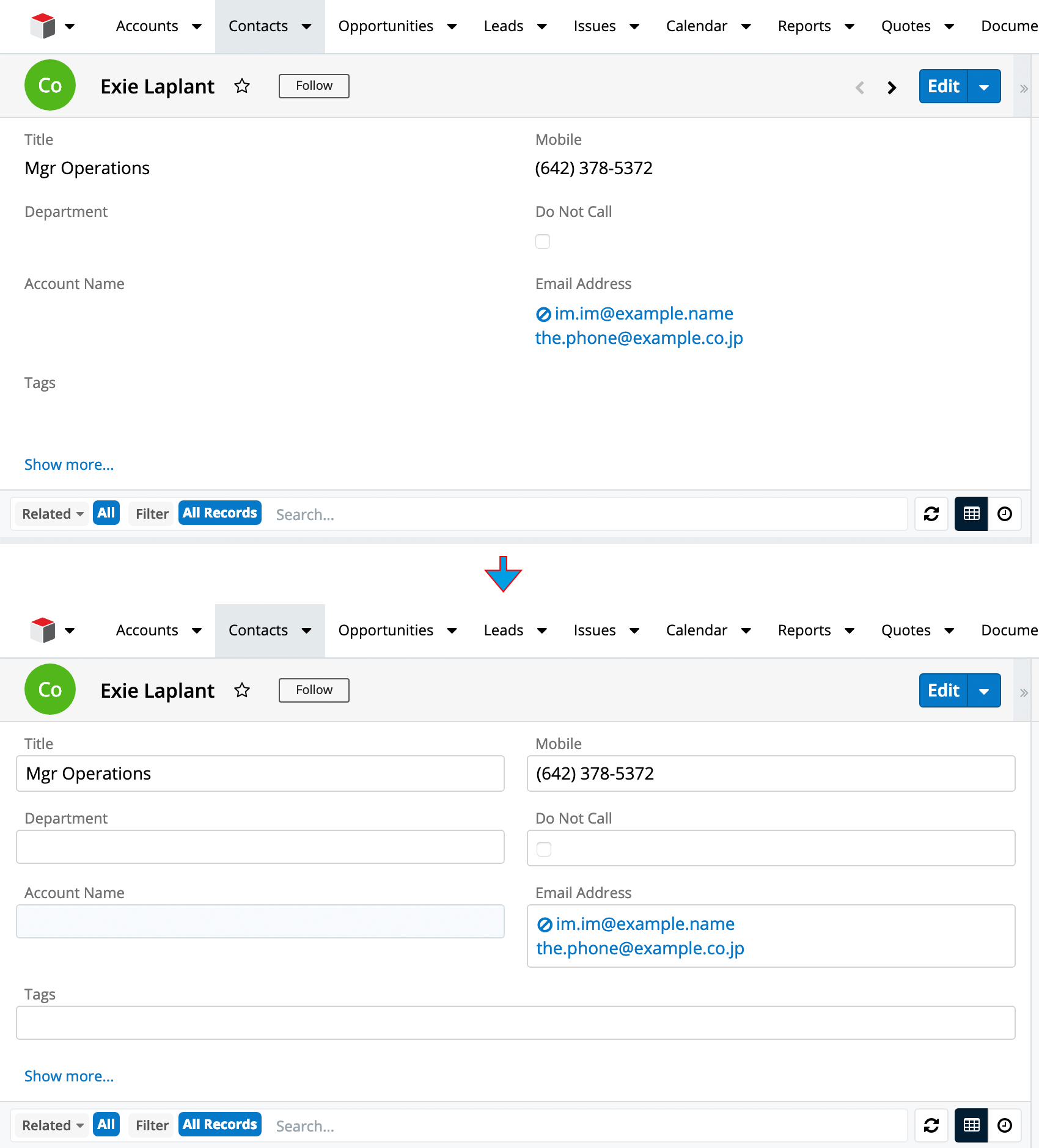
Task: Open the.phone@example.co.jp link in editable email field
Action: [x=641, y=948]
